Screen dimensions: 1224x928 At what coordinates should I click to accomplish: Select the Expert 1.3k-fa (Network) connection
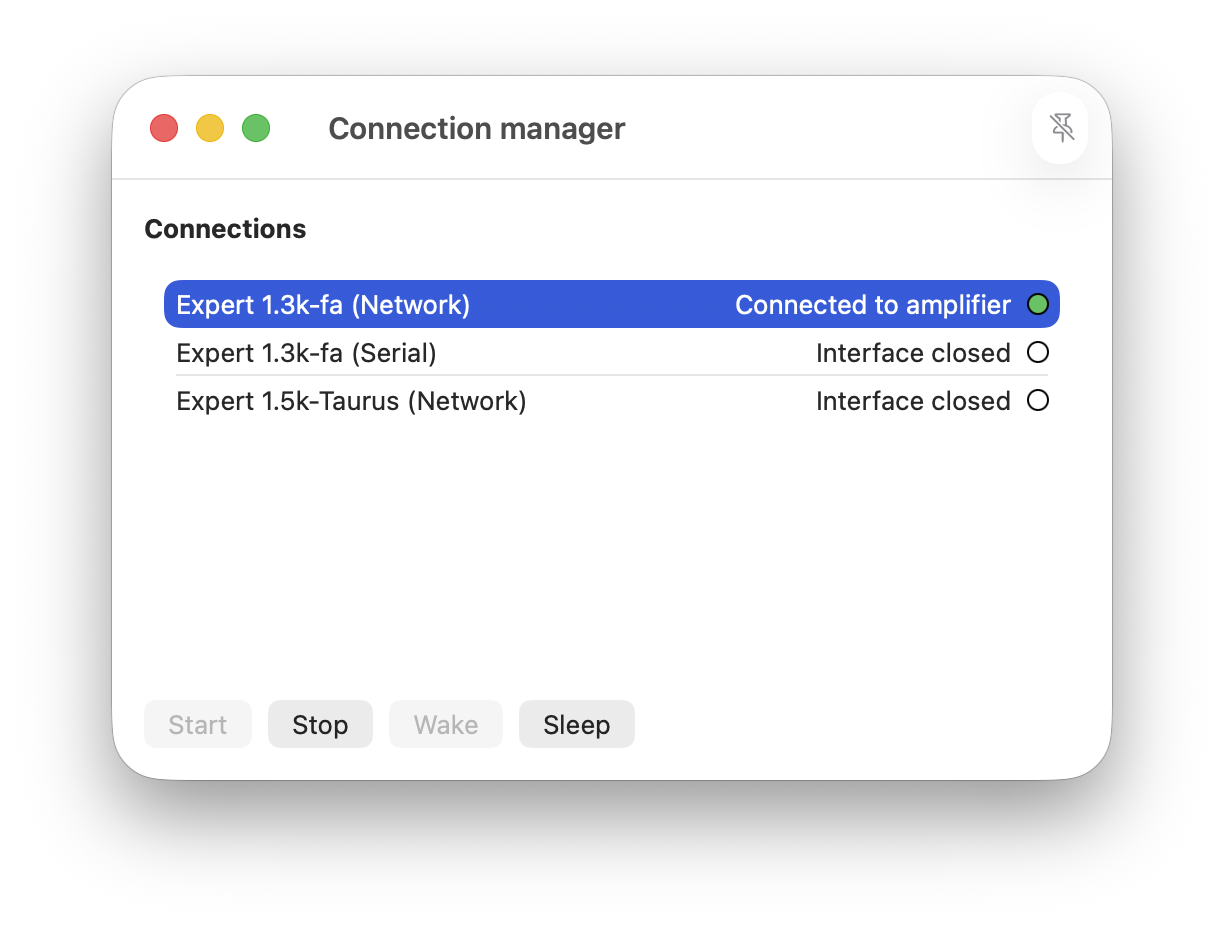pos(612,304)
